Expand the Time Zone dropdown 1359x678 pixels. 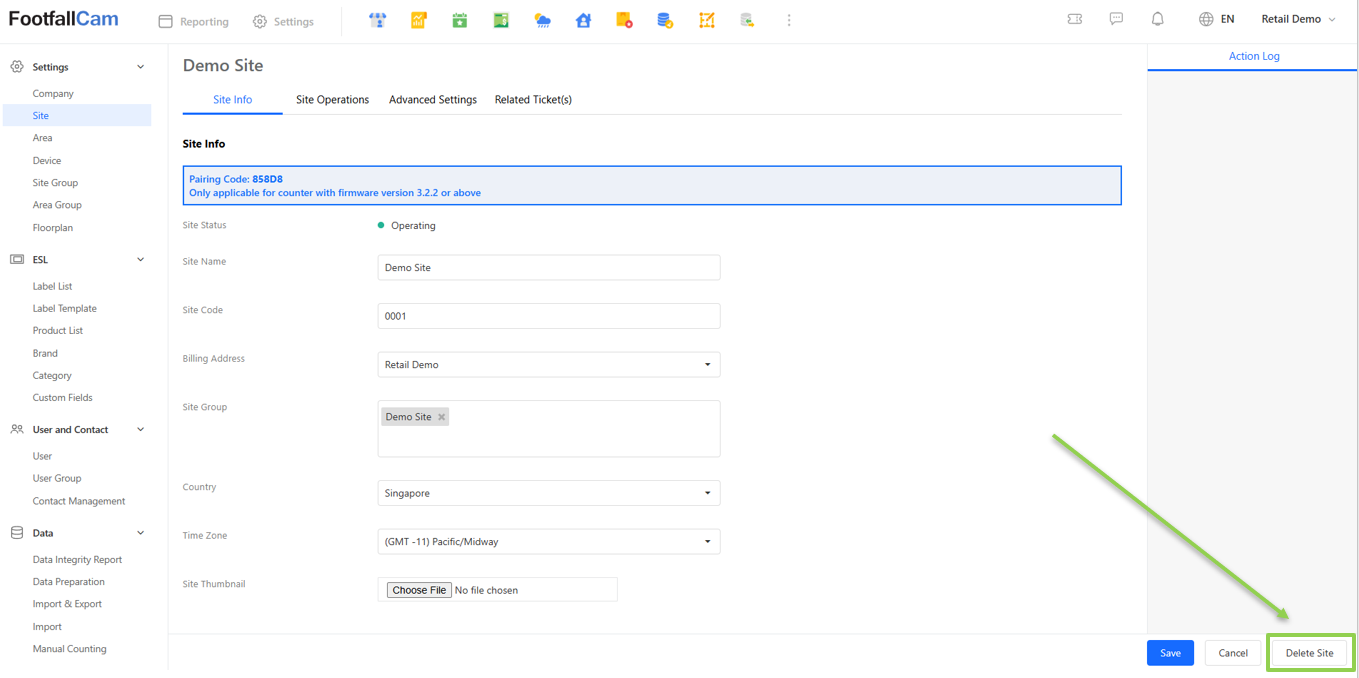[548, 542]
